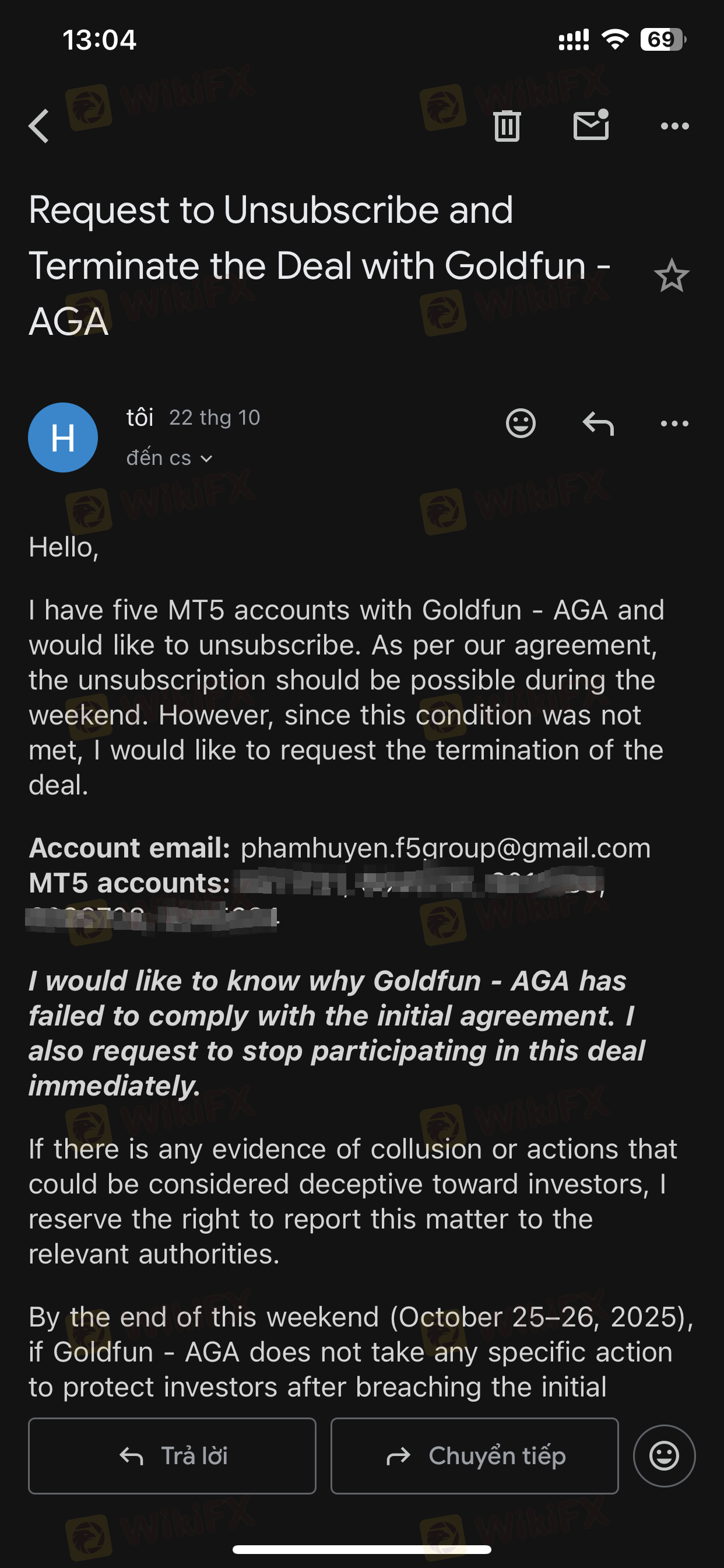Add an emoji reaction beside the sender
This screenshot has height=1568, width=724.
pos(521,423)
